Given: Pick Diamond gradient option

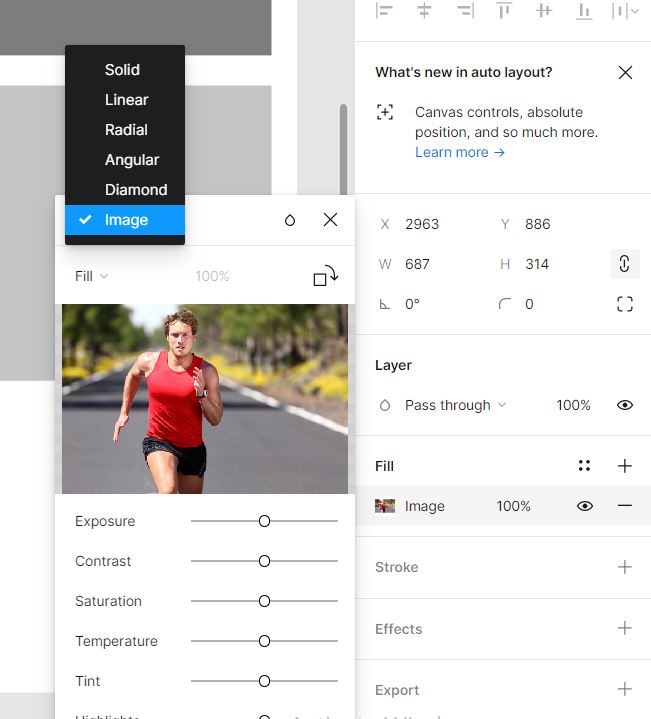Looking at the screenshot, I should pos(135,190).
